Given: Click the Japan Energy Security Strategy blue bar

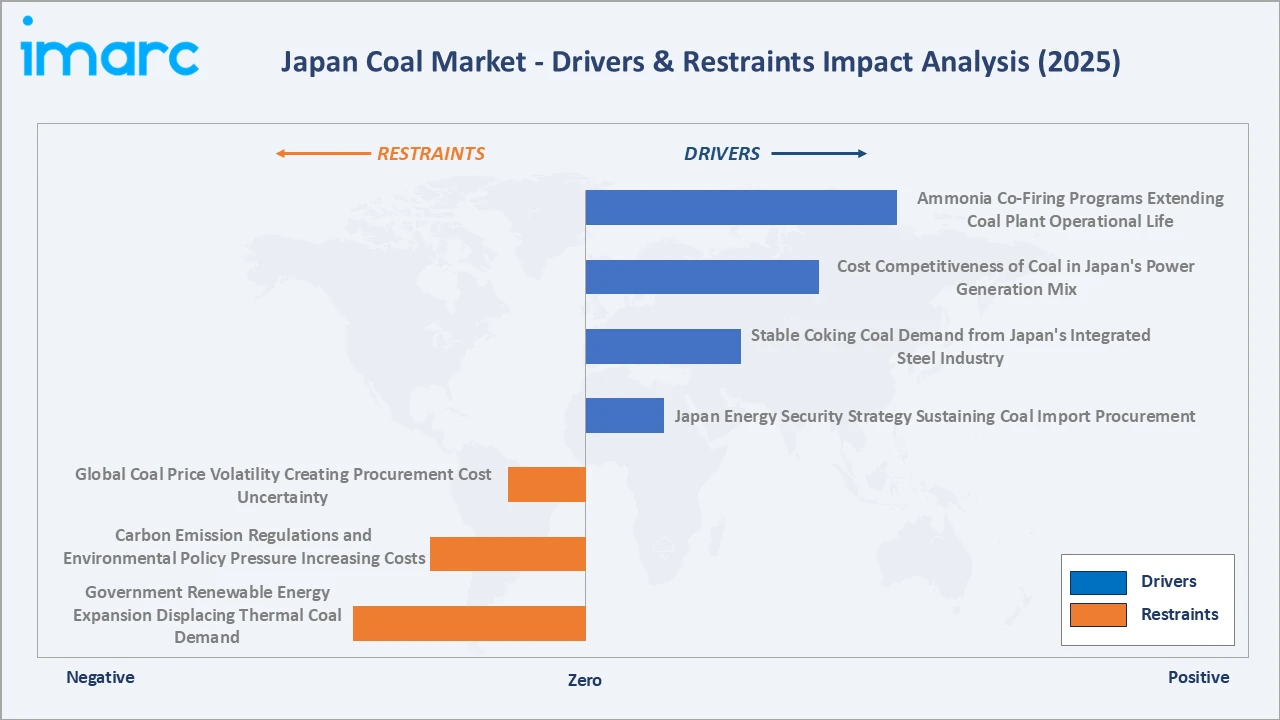Looking at the screenshot, I should click(625, 415).
